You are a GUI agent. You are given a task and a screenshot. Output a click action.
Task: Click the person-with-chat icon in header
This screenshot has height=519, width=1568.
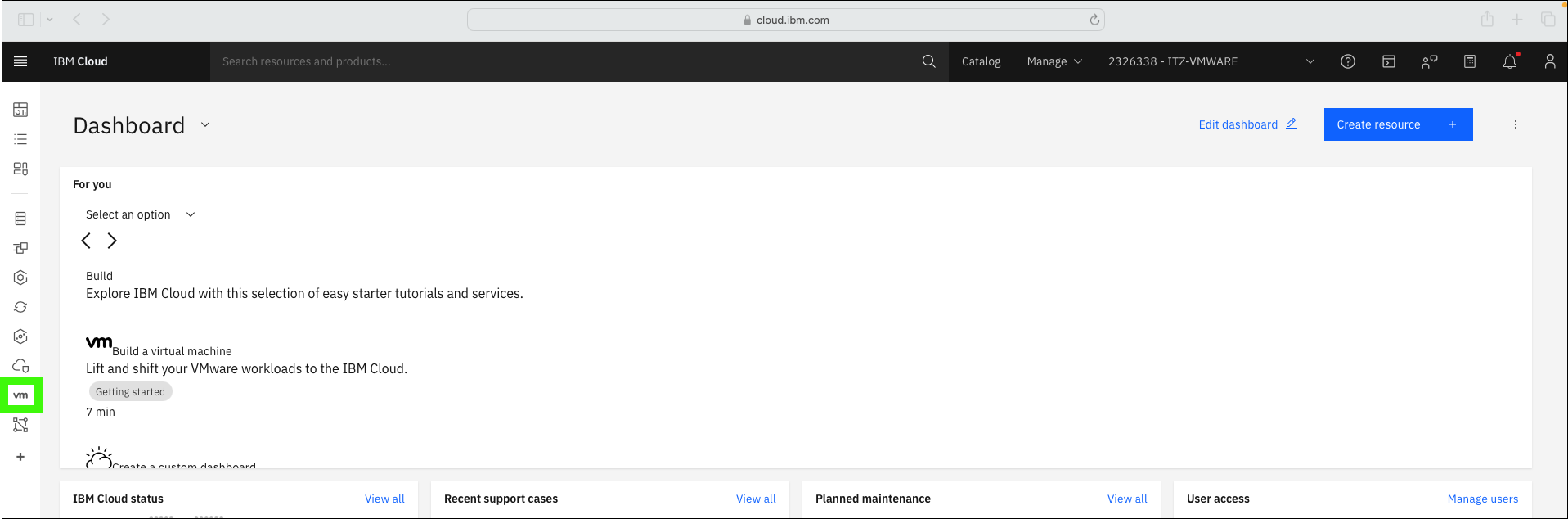1429,61
